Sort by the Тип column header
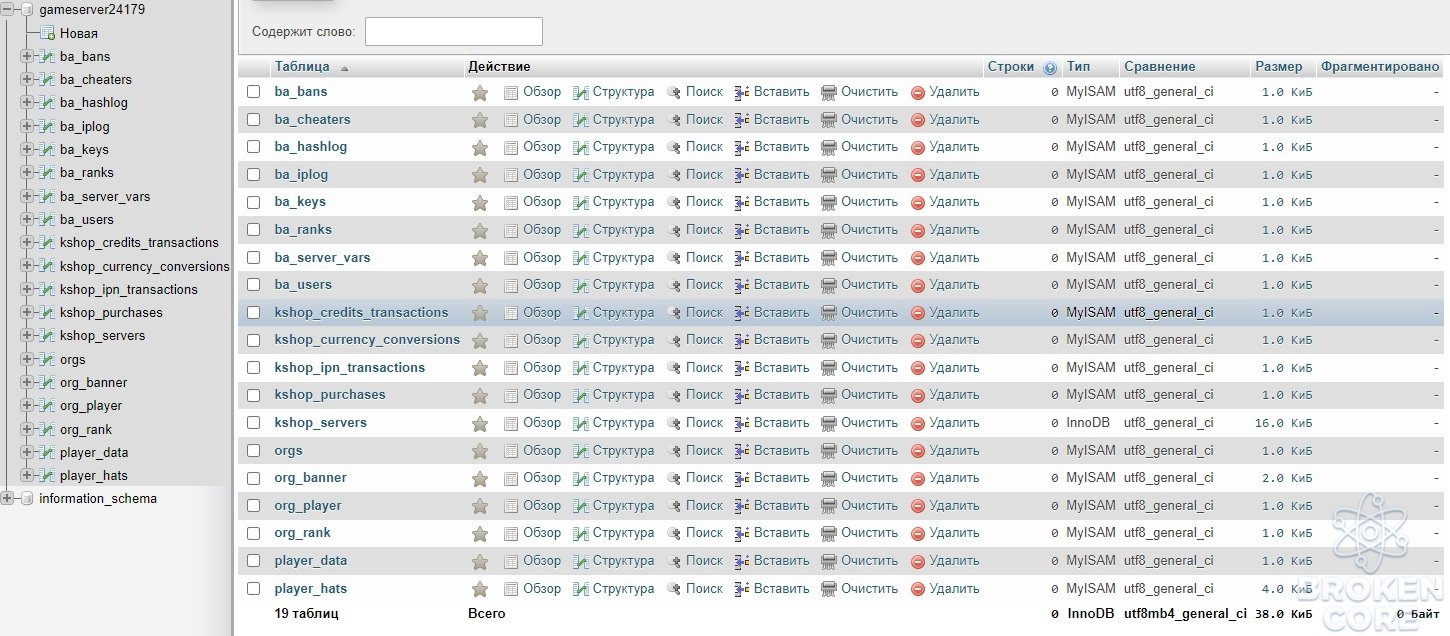Viewport: 1450px width, 636px height. pyautogui.click(x=1078, y=67)
